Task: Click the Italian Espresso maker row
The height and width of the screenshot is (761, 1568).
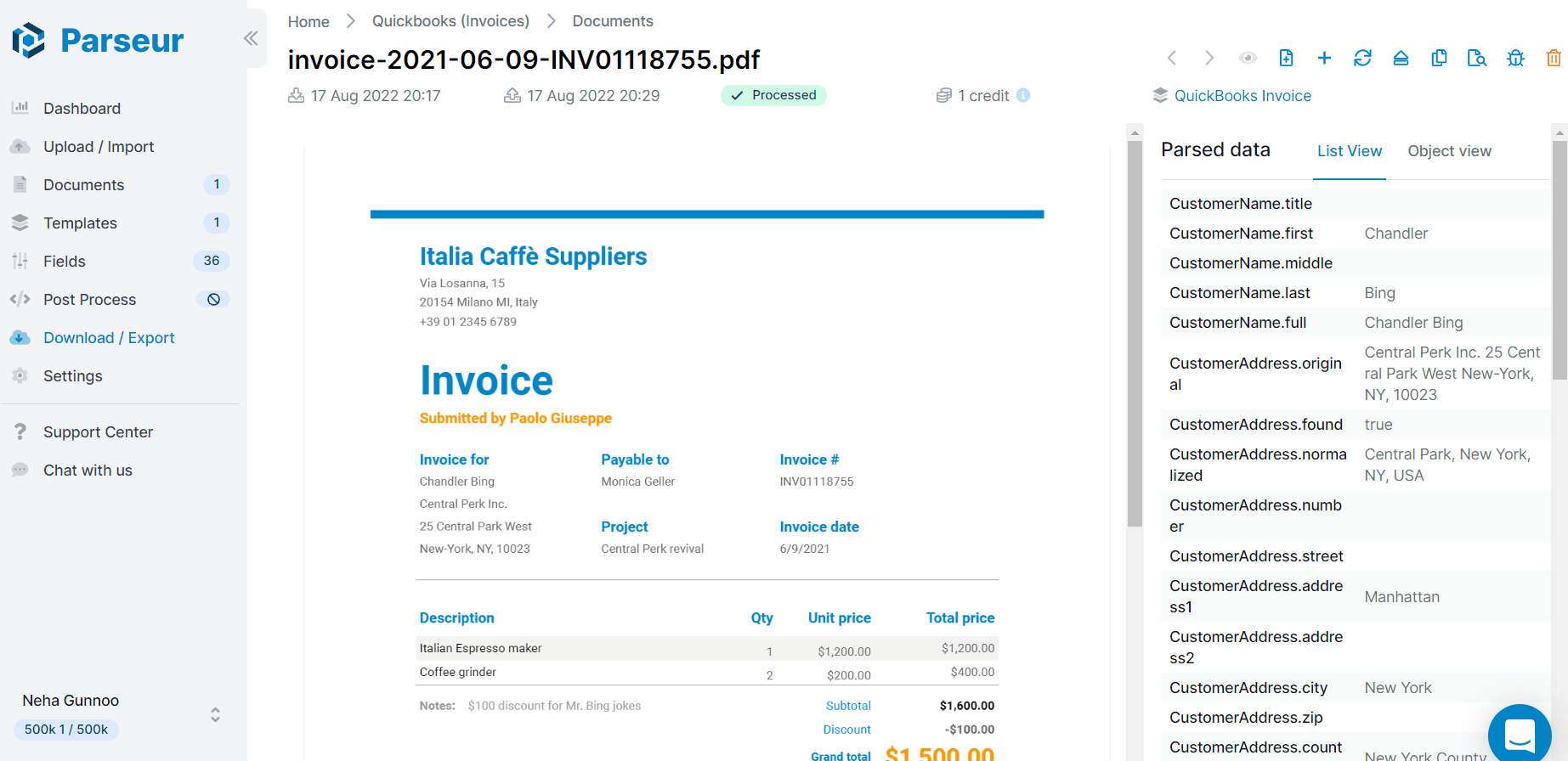Action: (707, 649)
